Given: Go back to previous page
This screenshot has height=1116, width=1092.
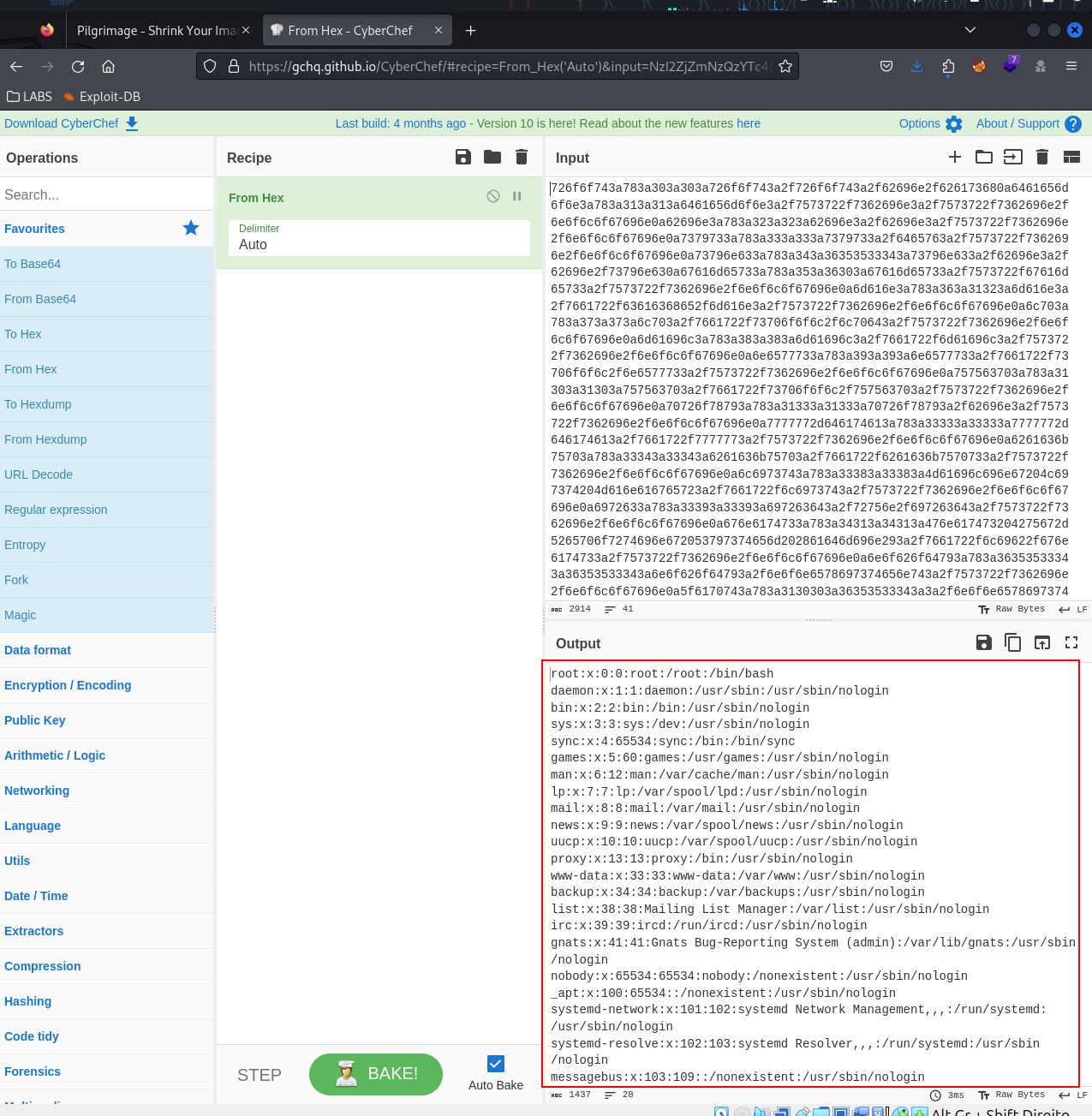Looking at the screenshot, I should pos(16,66).
